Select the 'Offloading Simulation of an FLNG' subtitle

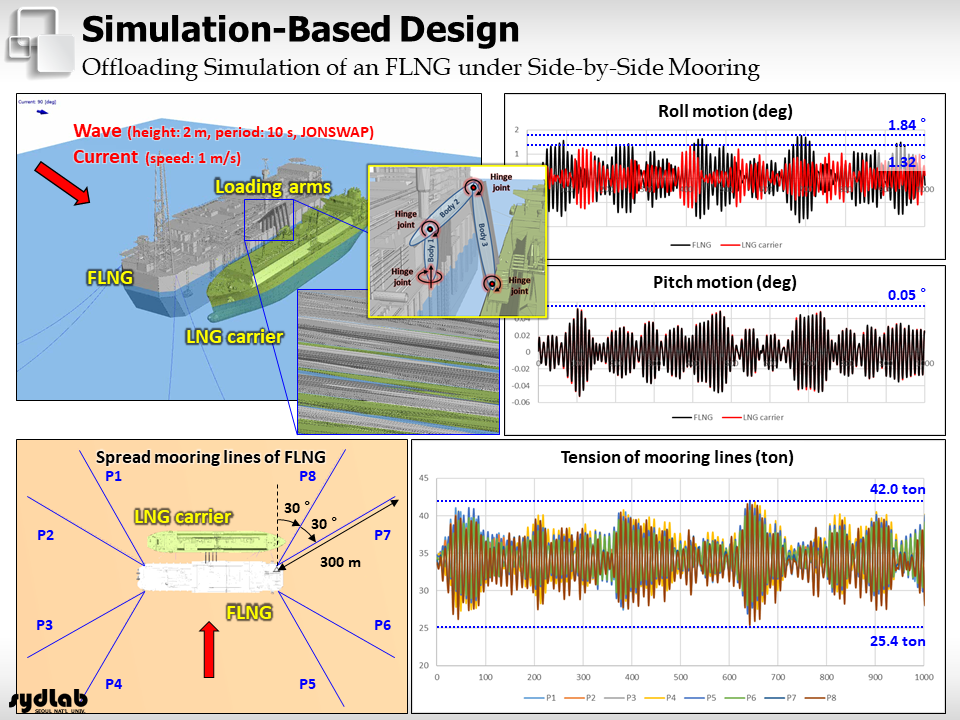pyautogui.click(x=421, y=67)
